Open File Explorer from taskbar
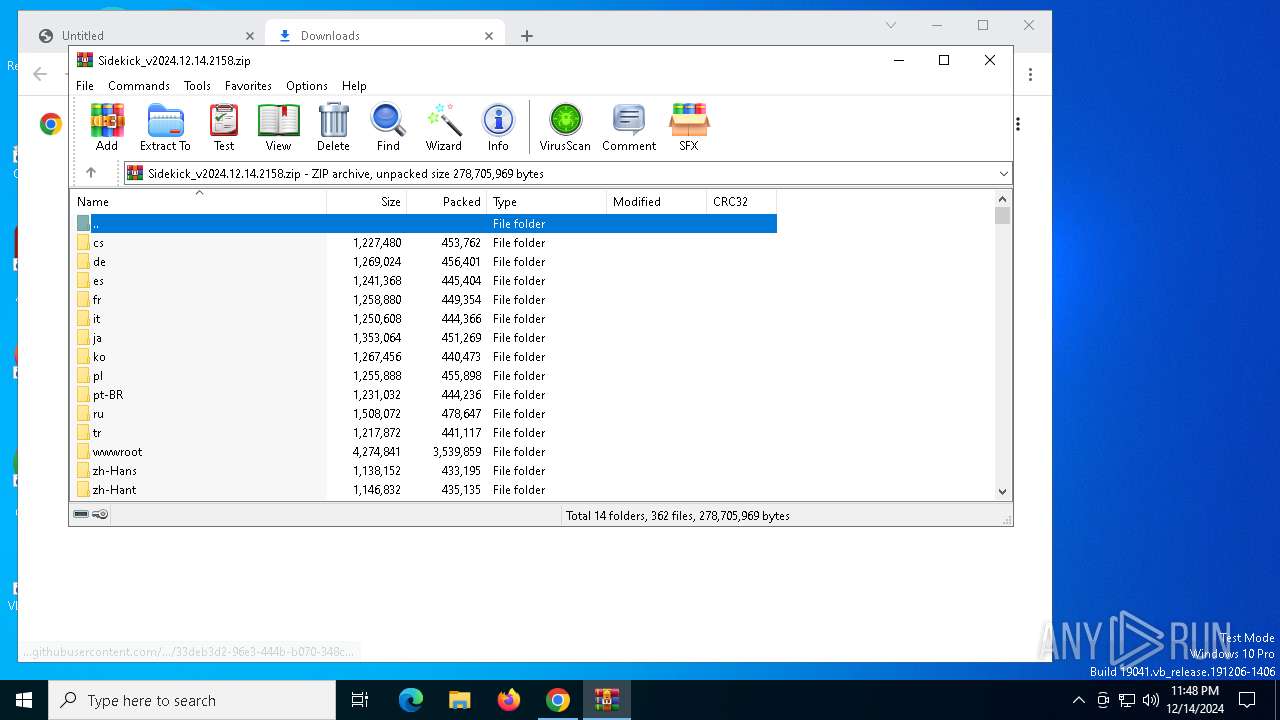This screenshot has width=1280, height=720. click(459, 700)
